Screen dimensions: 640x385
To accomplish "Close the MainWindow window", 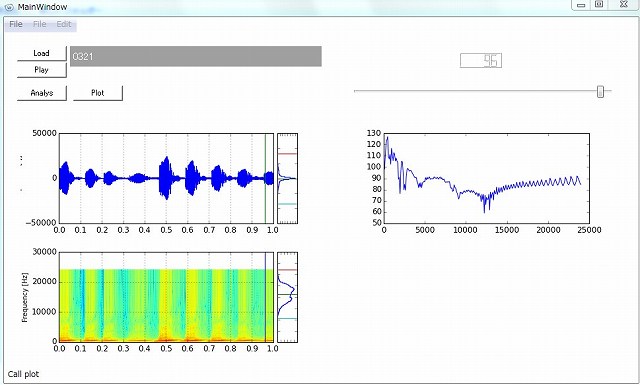I will (624, 5).
